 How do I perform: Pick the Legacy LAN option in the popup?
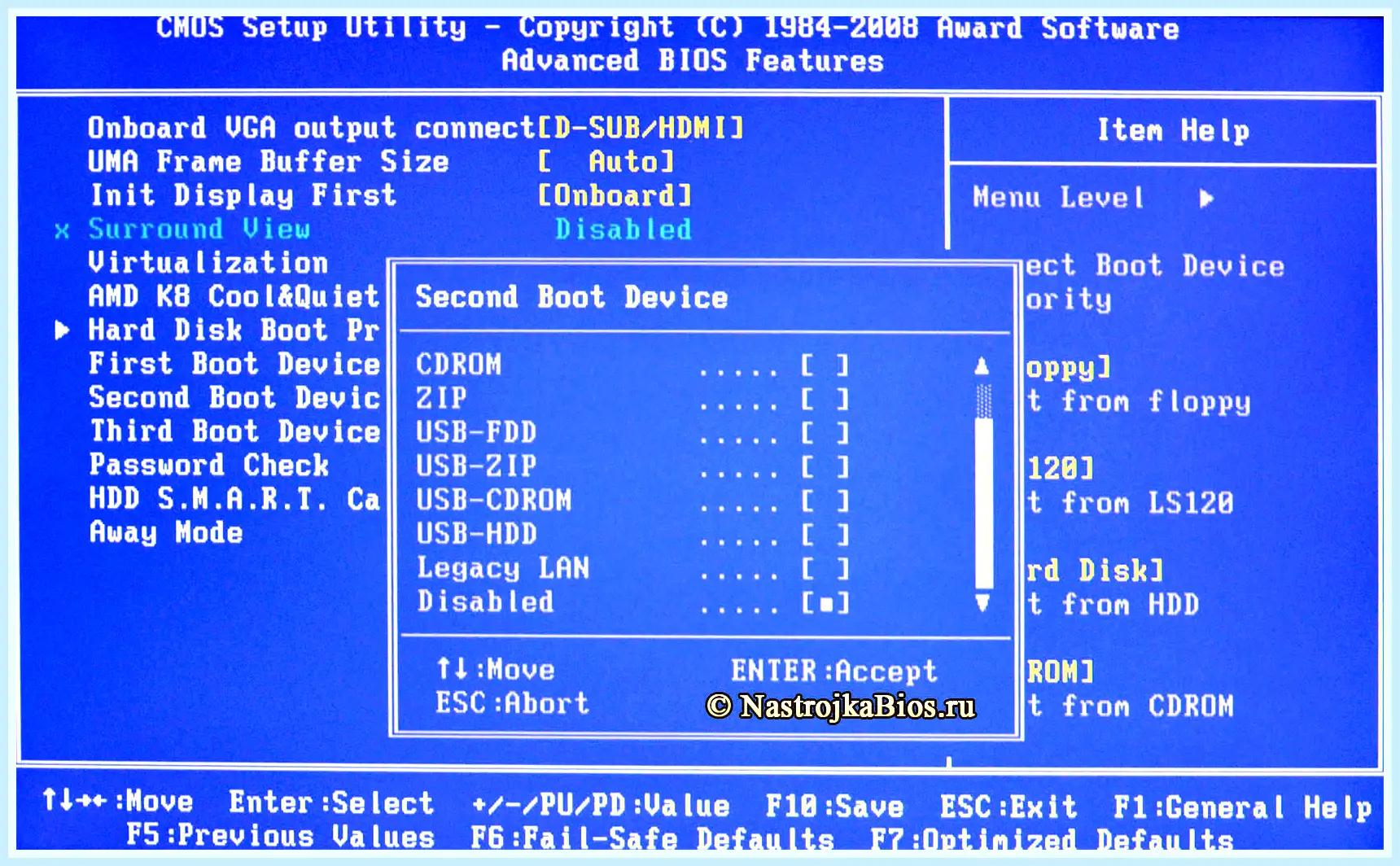(x=632, y=568)
